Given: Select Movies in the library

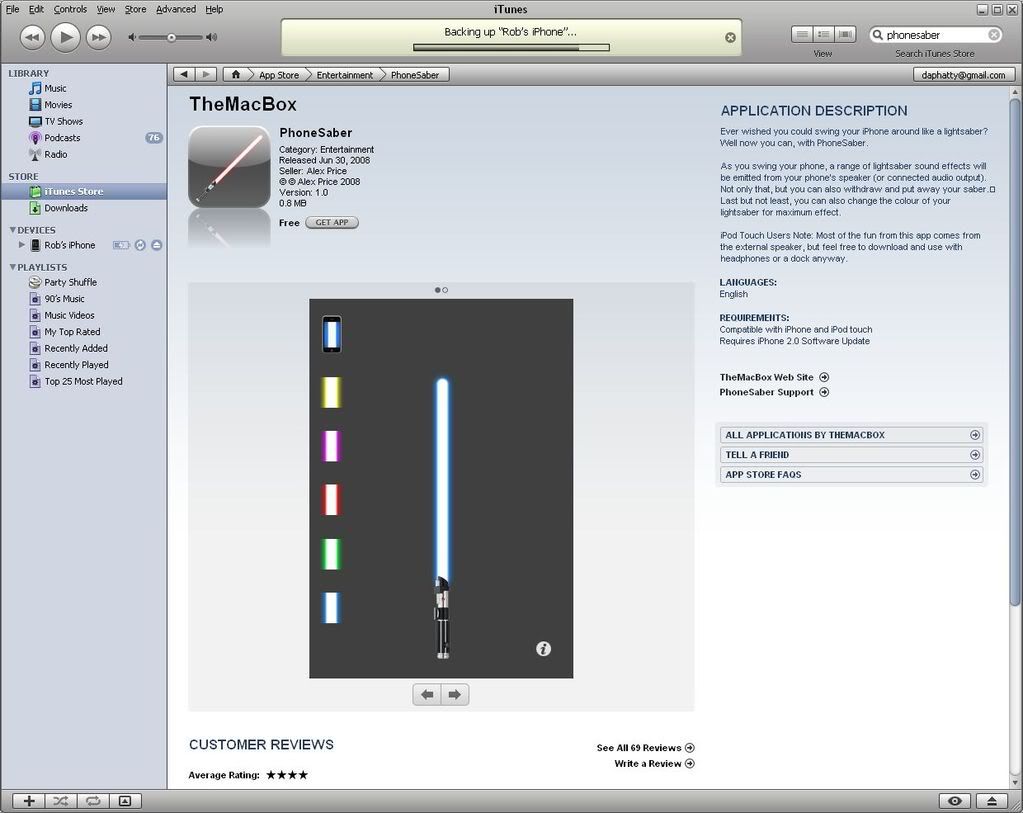Looking at the screenshot, I should (x=58, y=104).
